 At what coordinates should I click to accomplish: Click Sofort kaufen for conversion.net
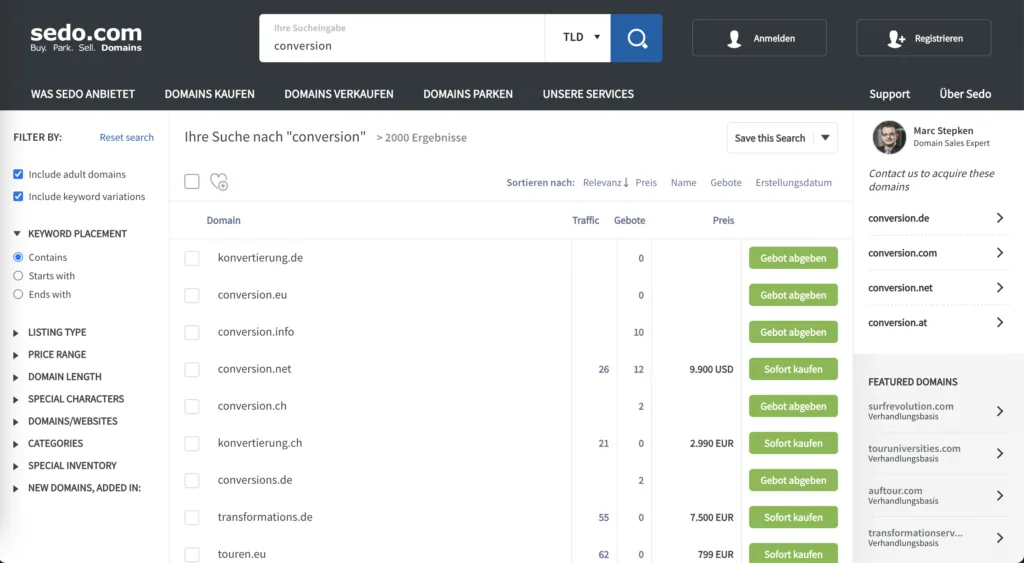(x=793, y=369)
